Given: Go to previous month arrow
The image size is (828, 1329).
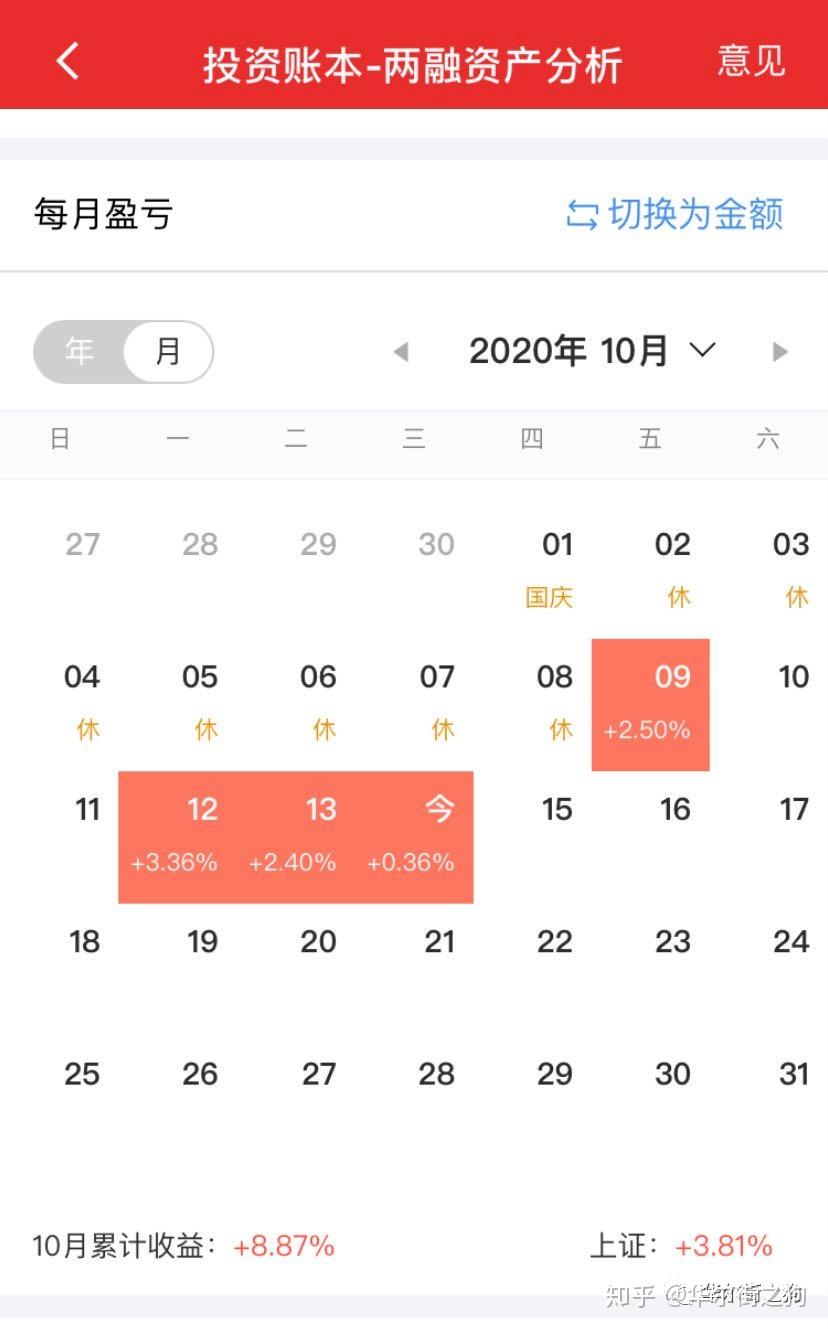Looking at the screenshot, I should coord(401,352).
